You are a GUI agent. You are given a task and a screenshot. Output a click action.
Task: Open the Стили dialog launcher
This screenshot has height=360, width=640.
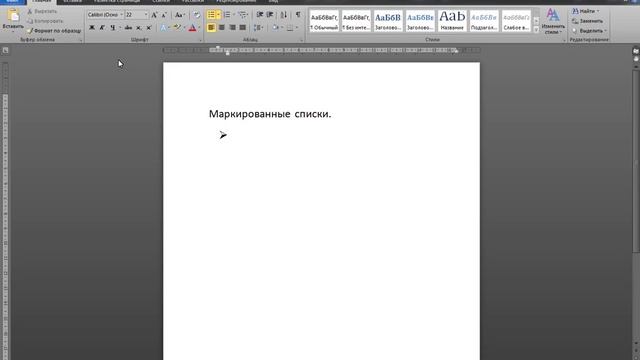coord(564,40)
